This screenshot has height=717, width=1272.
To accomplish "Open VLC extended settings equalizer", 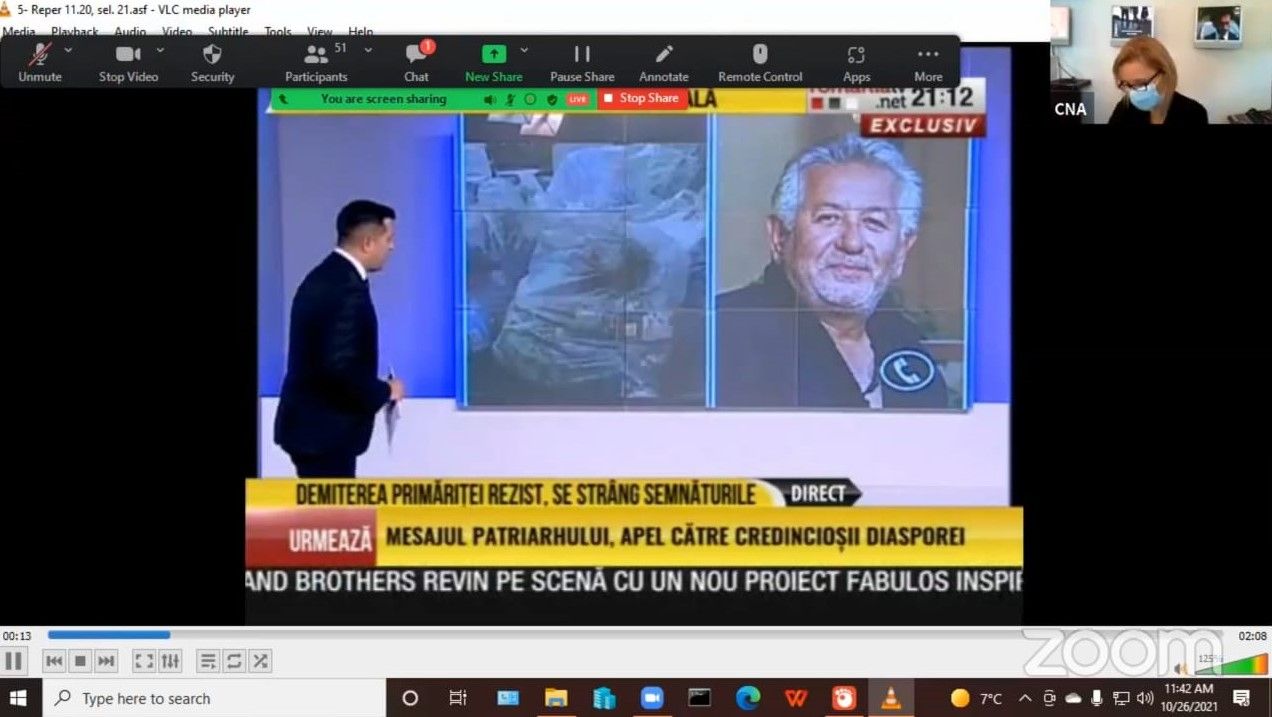I will tap(170, 660).
